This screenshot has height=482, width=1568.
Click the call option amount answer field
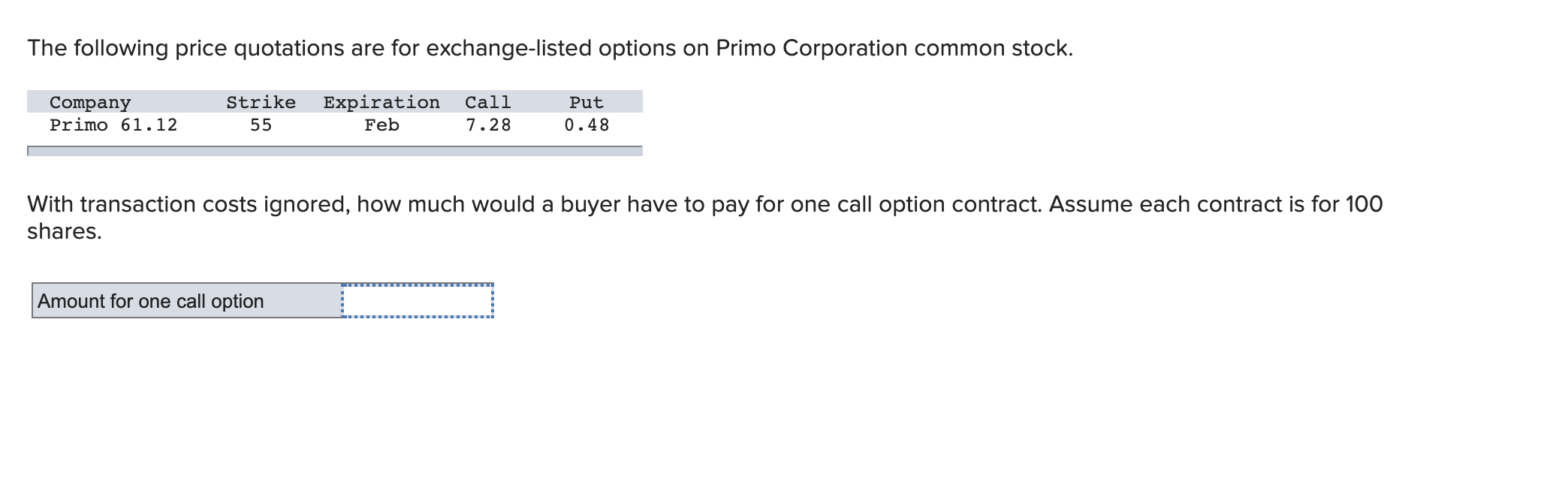click(x=418, y=301)
